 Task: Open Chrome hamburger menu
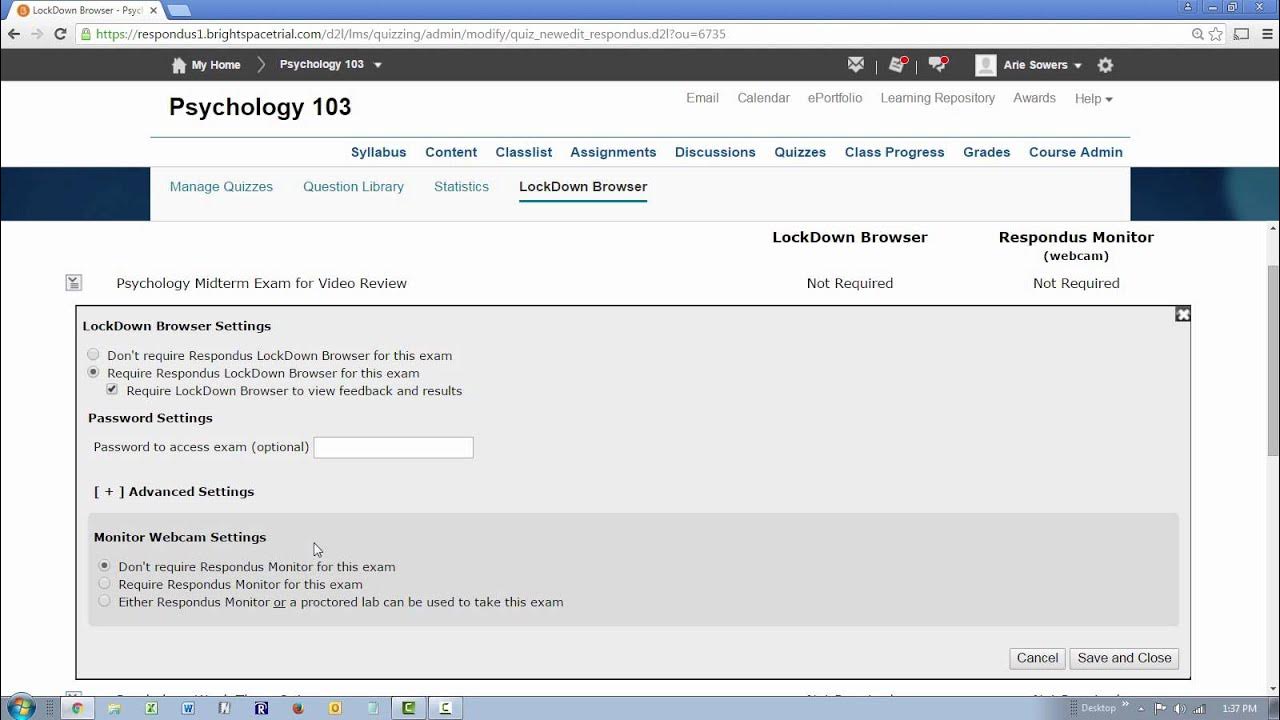click(1266, 34)
